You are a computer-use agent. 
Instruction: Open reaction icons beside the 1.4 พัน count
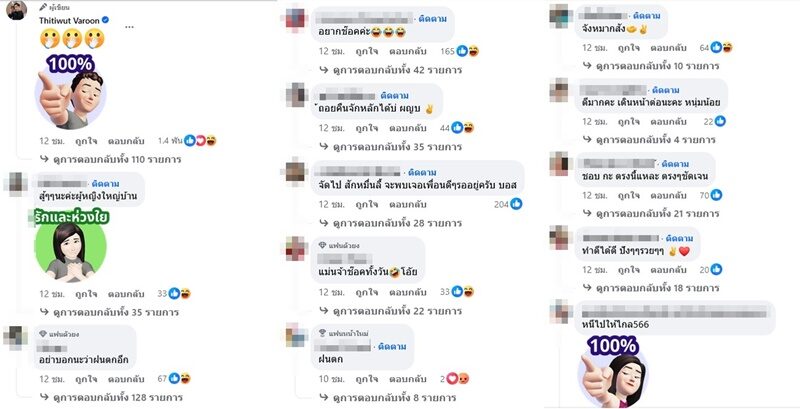[201, 141]
